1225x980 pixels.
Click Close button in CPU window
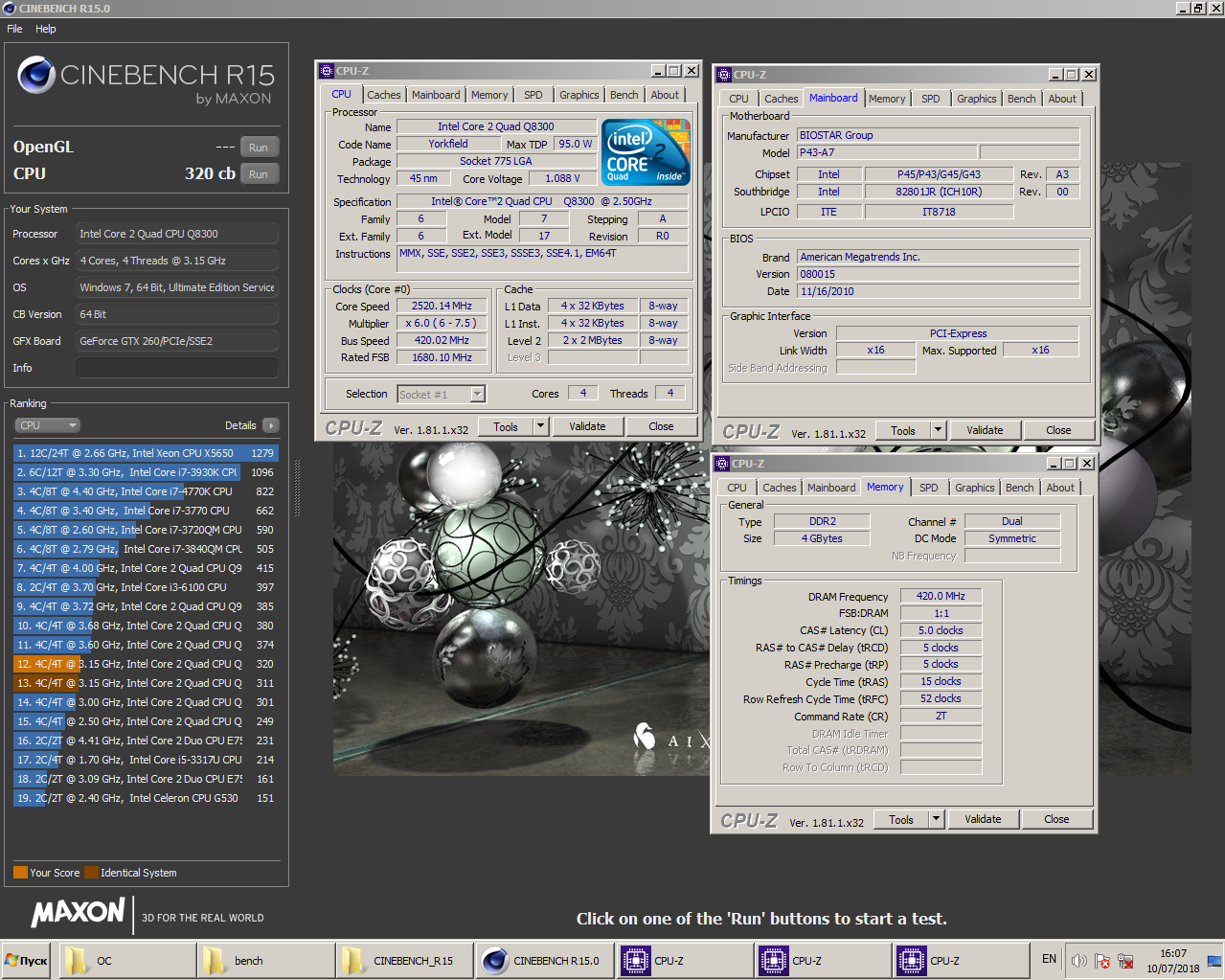coord(661,426)
